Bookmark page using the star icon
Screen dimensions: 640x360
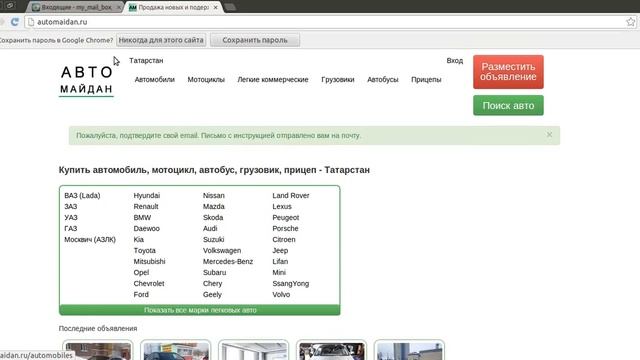coord(631,22)
